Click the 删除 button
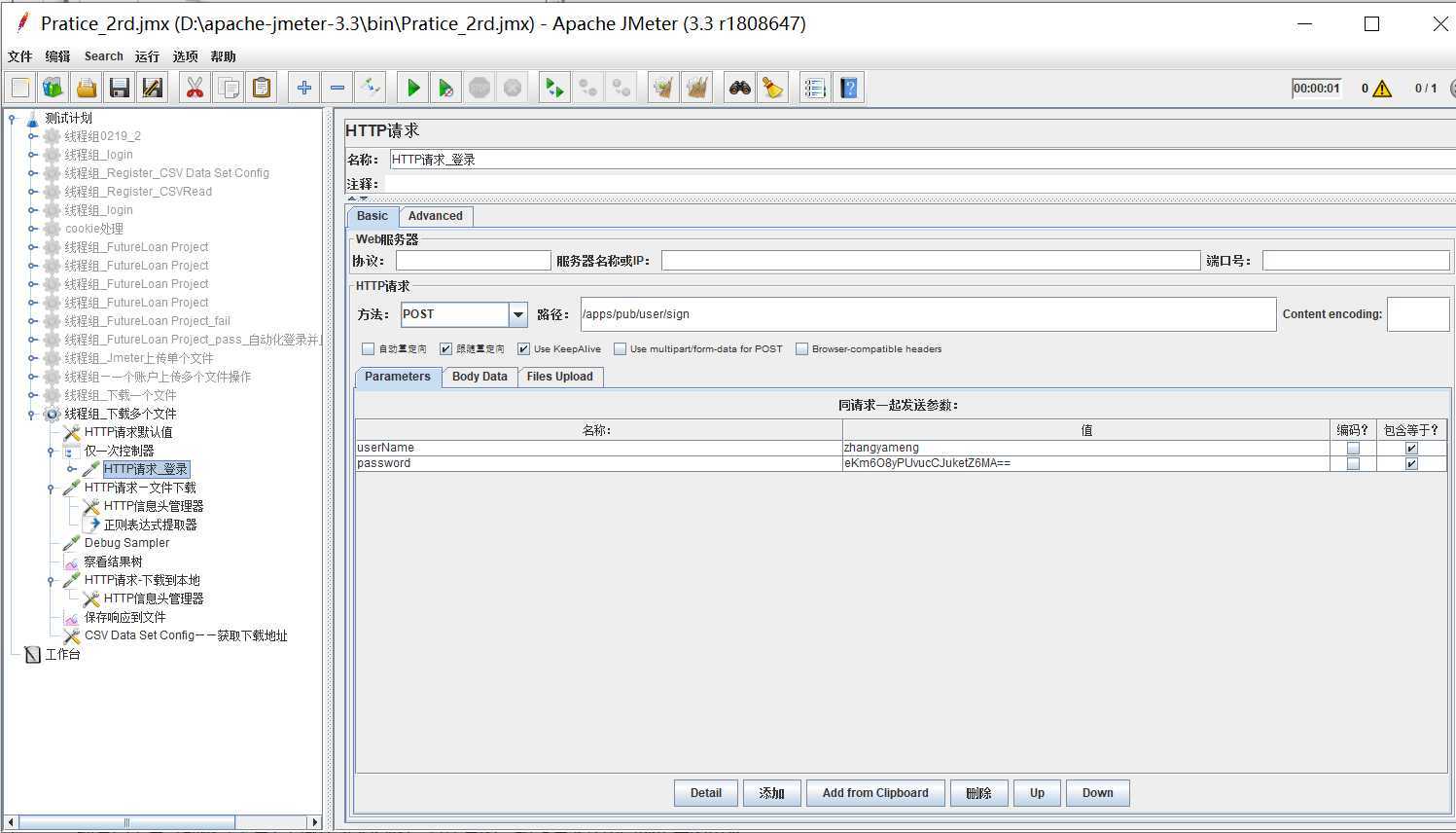This screenshot has width=1456, height=833. 978,793
